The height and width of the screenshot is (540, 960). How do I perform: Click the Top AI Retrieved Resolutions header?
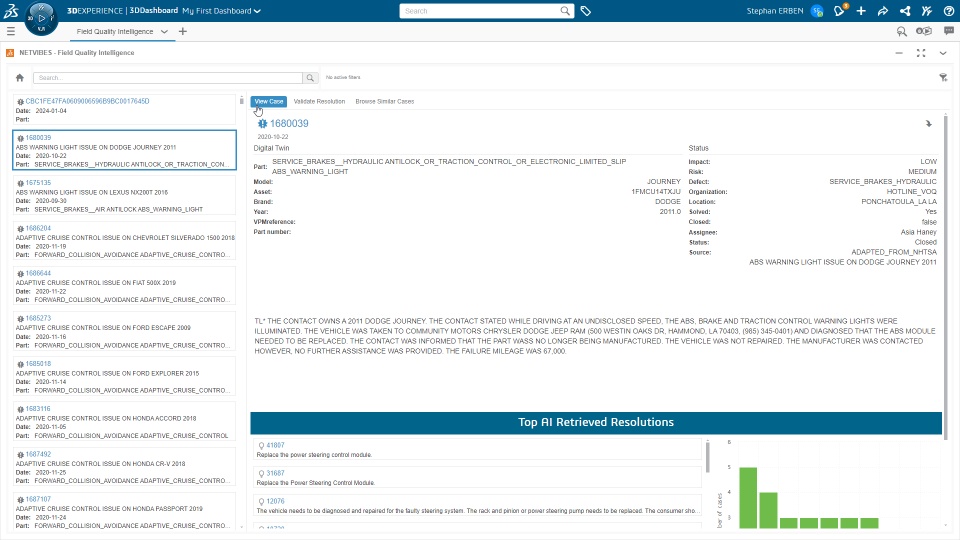596,422
